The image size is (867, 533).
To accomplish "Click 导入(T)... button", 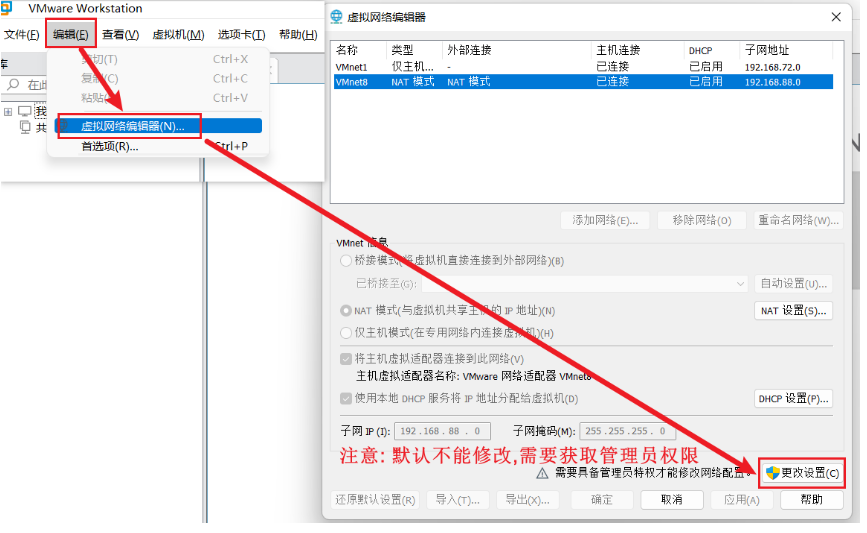I will point(458,500).
